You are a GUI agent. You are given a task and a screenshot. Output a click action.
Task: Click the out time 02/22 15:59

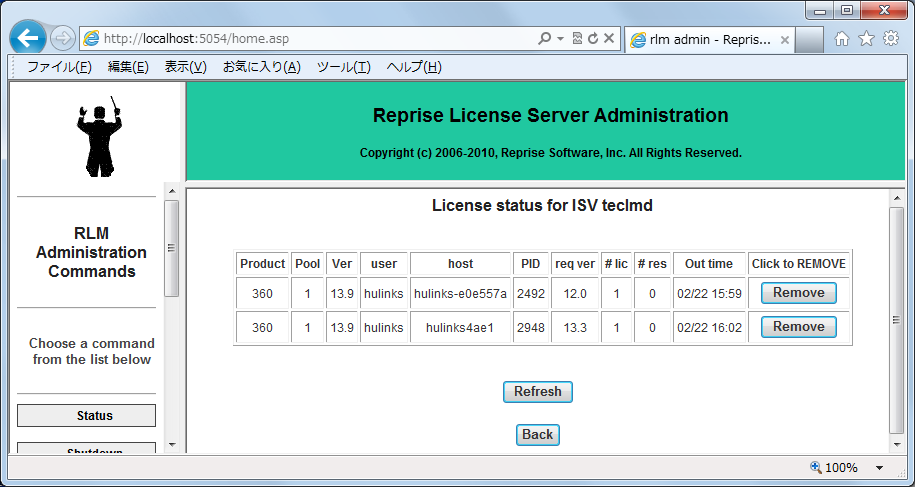(x=709, y=294)
